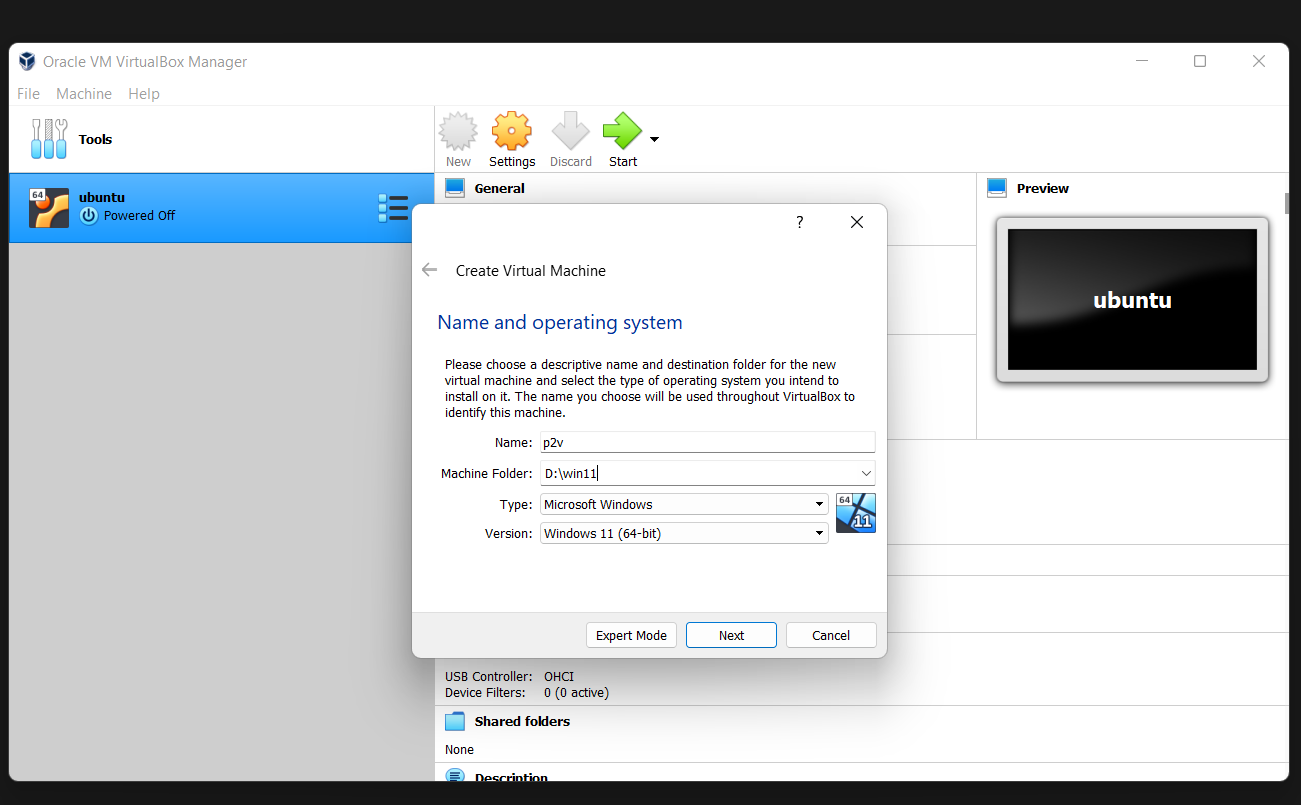
Task: Open the Machine menu
Action: (84, 93)
